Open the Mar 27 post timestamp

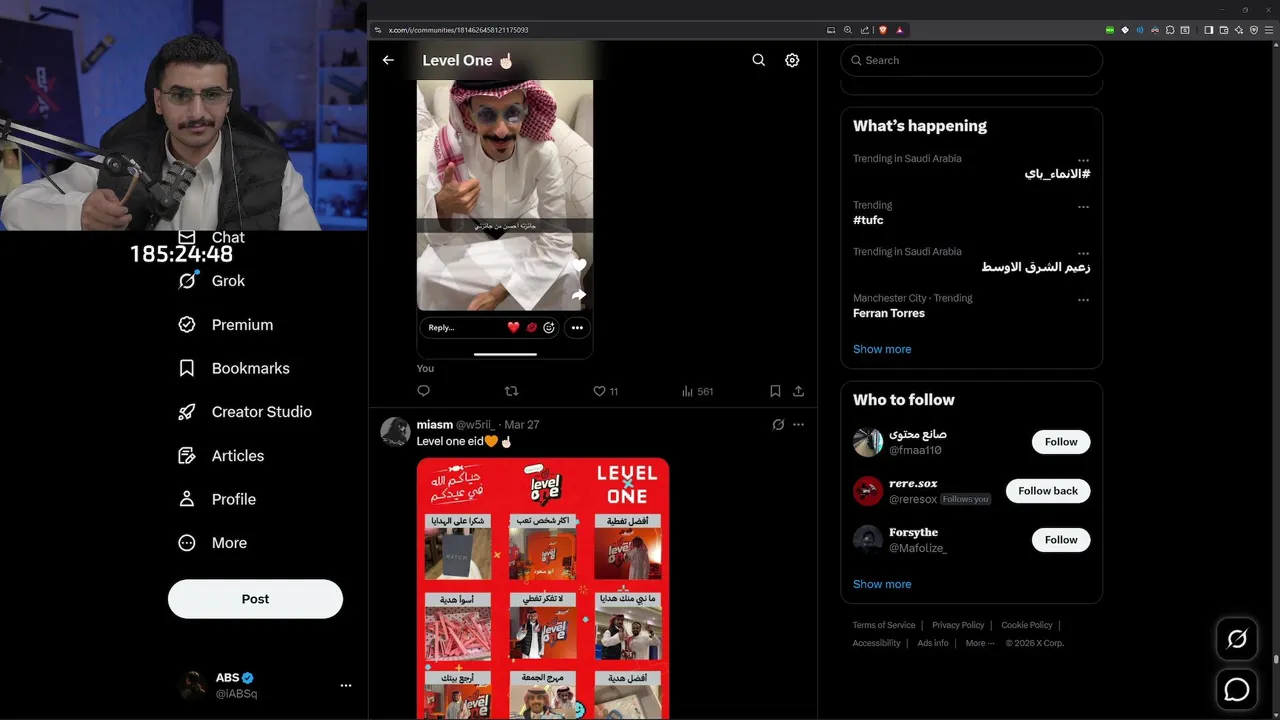point(521,425)
